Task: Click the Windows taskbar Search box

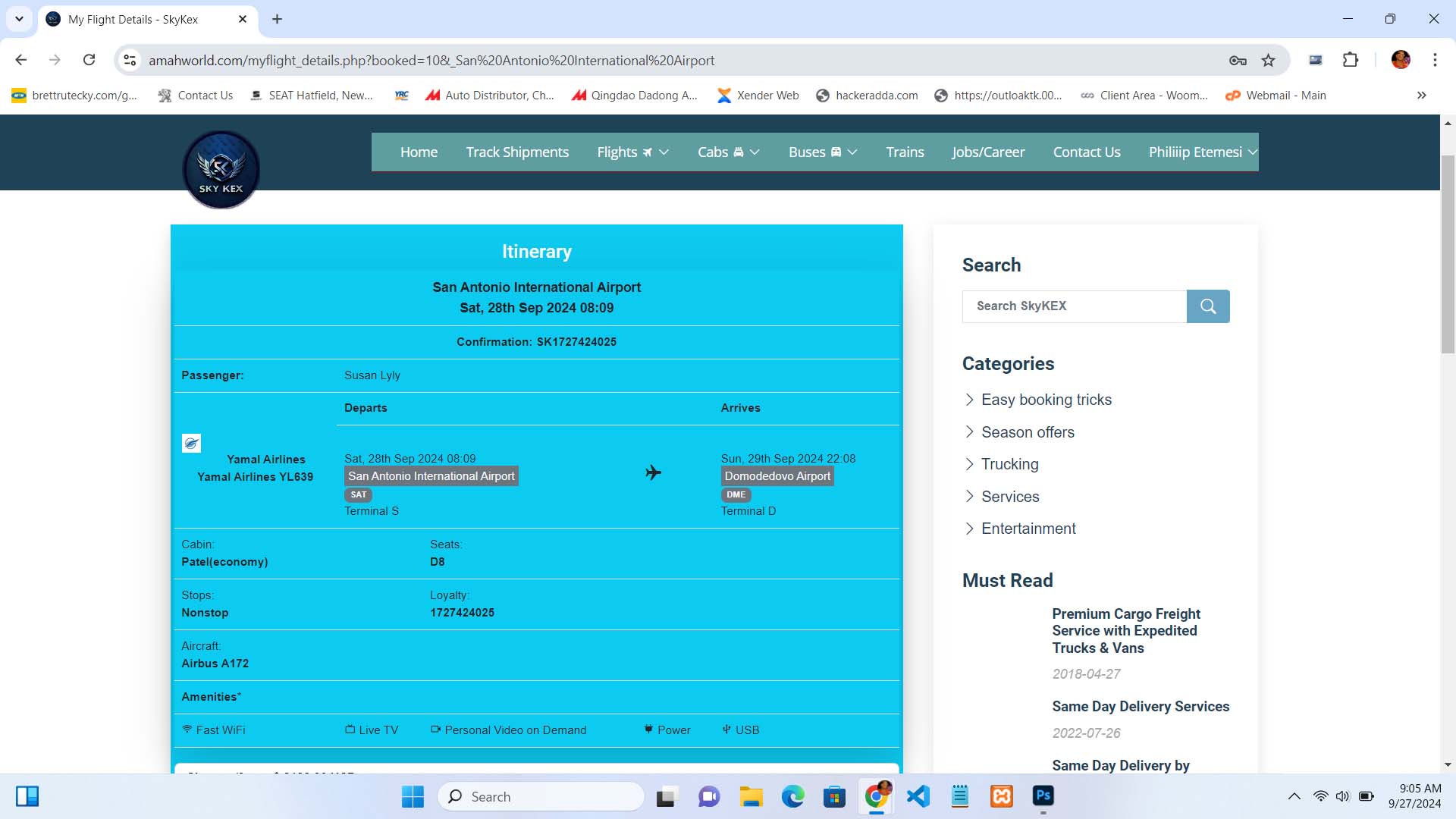Action: pyautogui.click(x=541, y=796)
